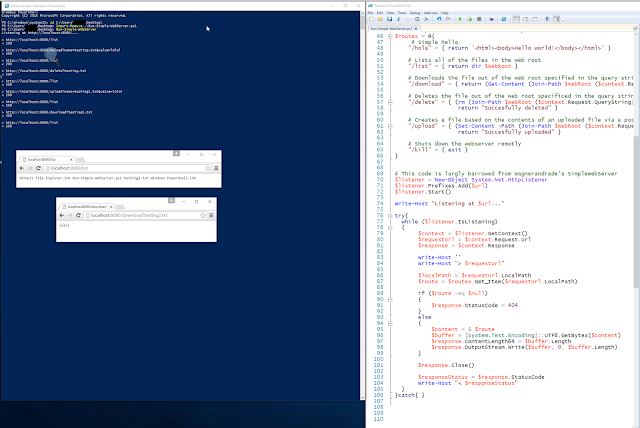Go back in the download?testing2.txt browser
The height and width of the screenshot is (428, 640).
click(62, 215)
